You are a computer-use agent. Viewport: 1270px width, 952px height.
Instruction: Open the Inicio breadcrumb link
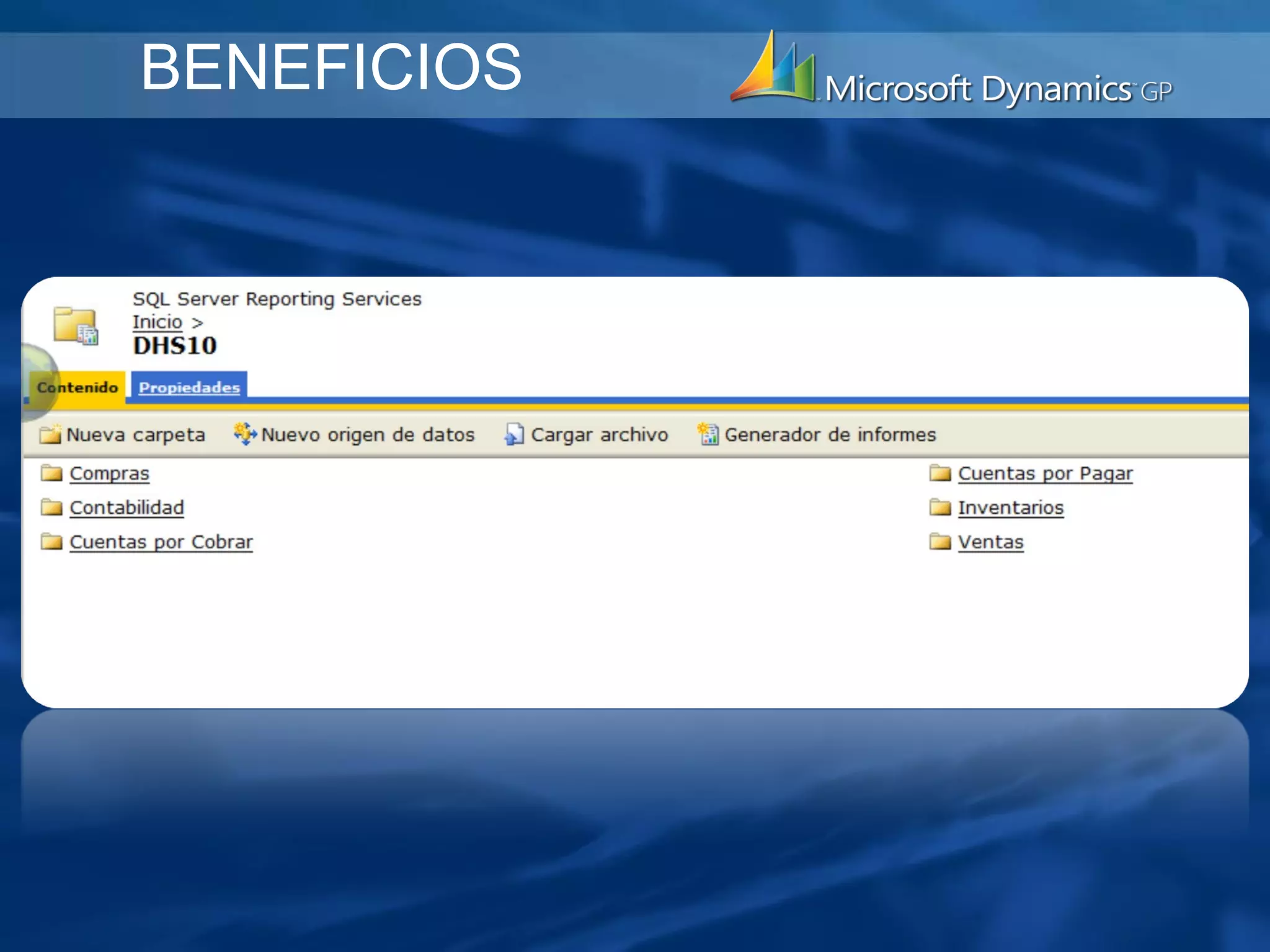158,322
